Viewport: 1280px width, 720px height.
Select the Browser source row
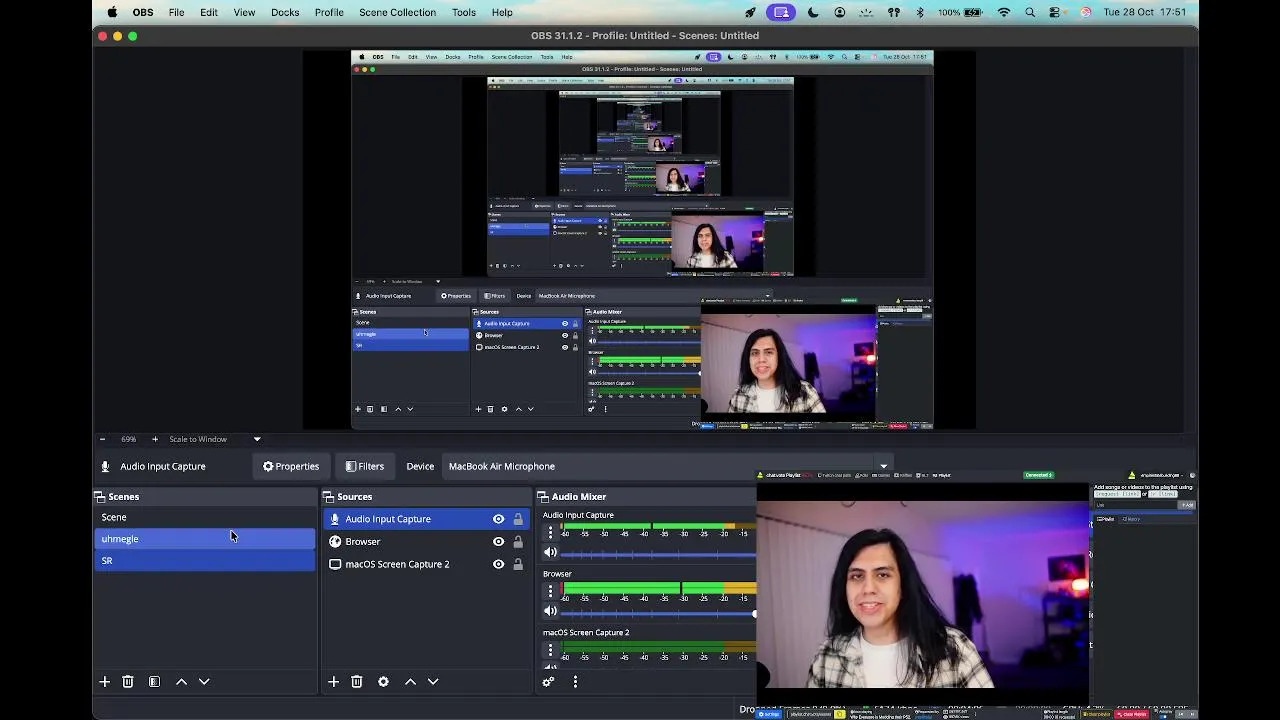(x=427, y=541)
